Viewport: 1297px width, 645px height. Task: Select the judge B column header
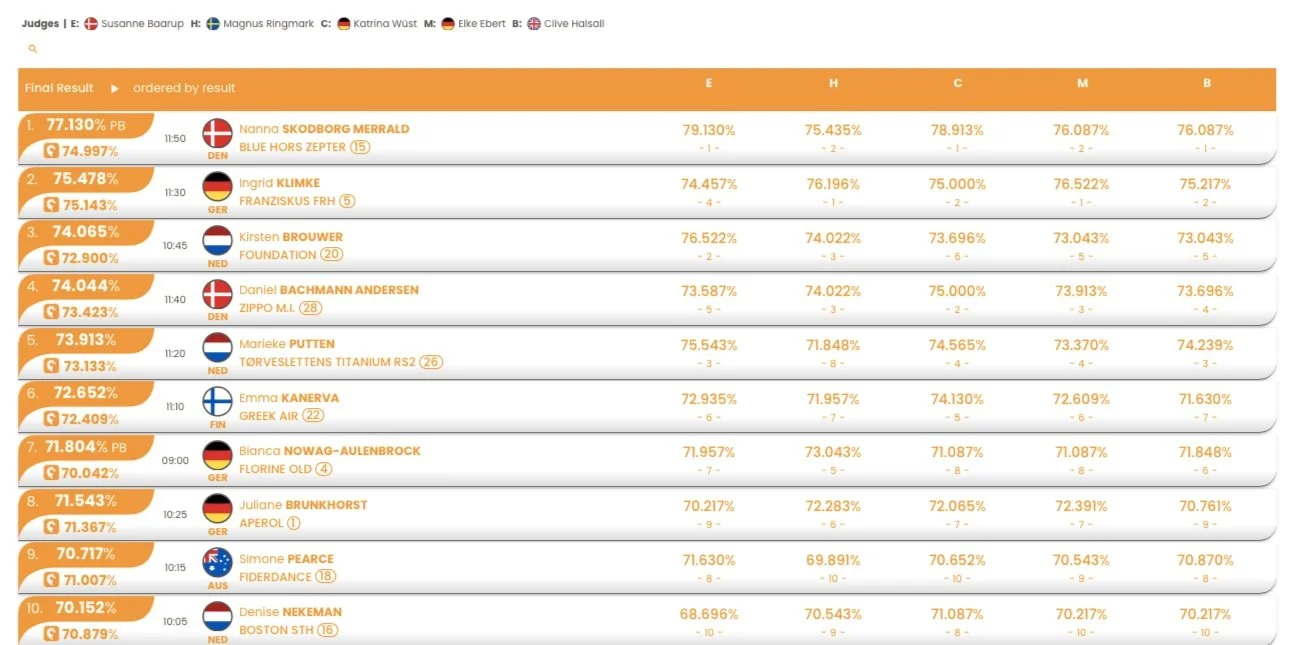coord(1207,83)
